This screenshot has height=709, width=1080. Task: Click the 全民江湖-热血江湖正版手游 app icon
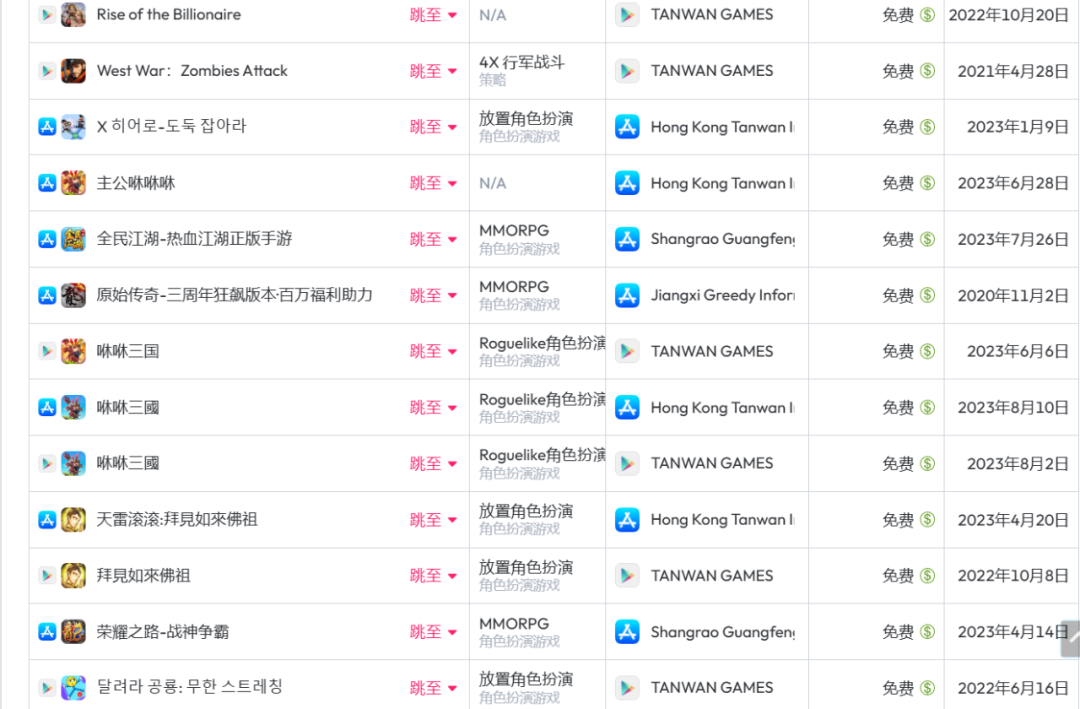pyautogui.click(x=73, y=239)
